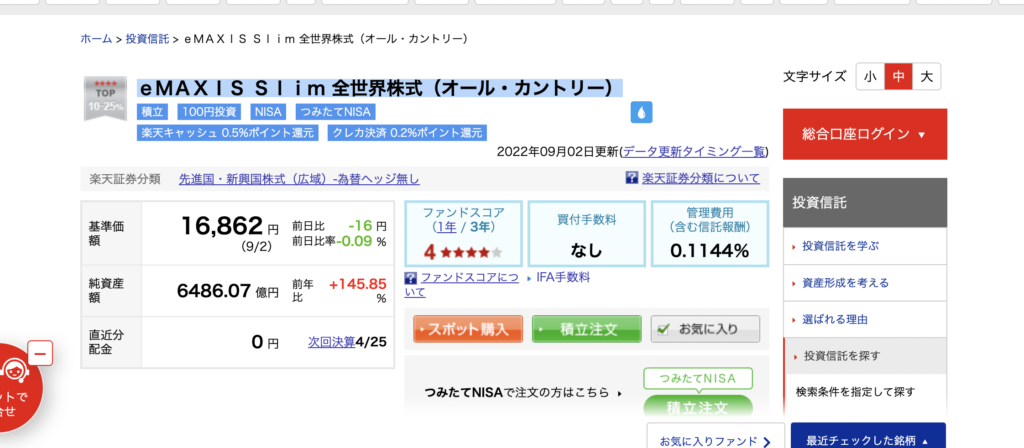Click the 投資信託 sidebar header
This screenshot has width=1024, height=448.
865,202
